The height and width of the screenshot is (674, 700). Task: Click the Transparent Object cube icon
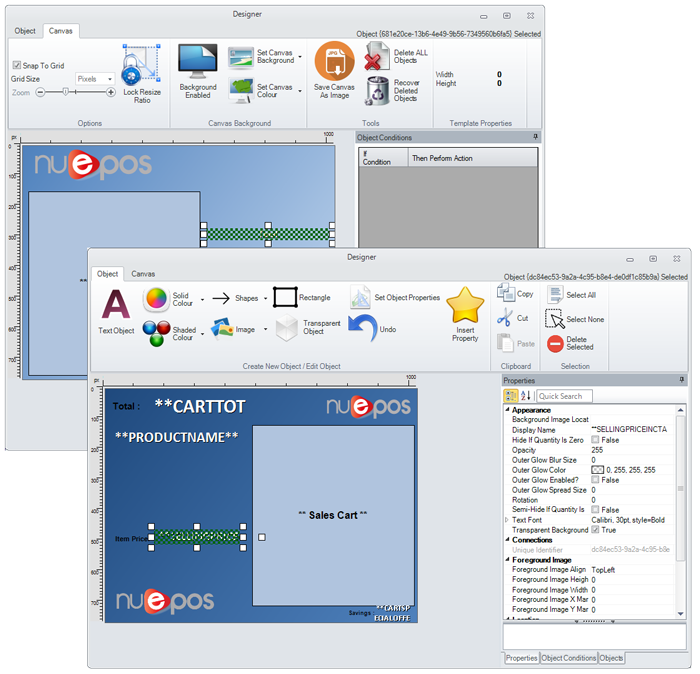point(287,328)
